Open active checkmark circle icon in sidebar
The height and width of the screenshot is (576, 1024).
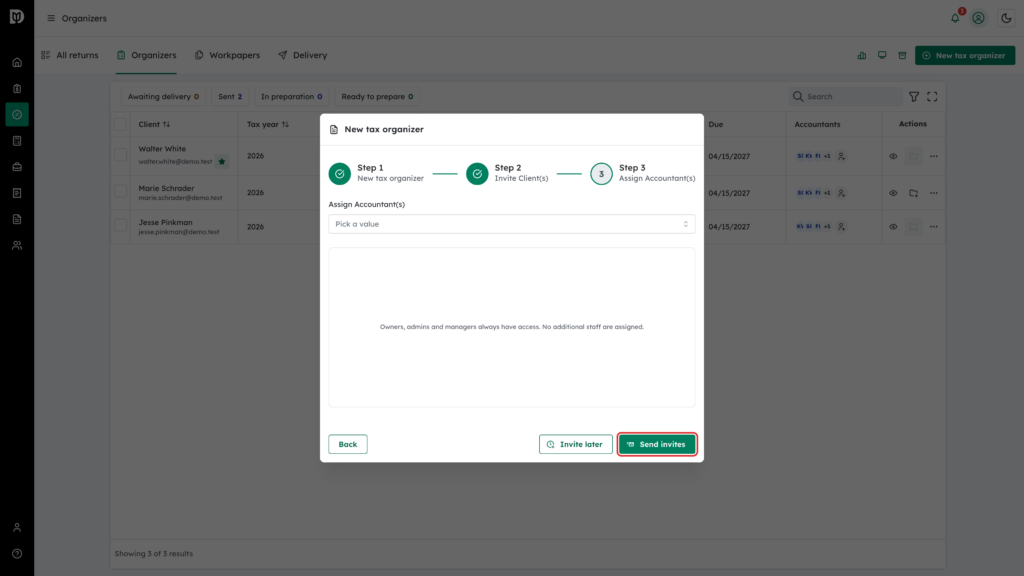point(17,115)
